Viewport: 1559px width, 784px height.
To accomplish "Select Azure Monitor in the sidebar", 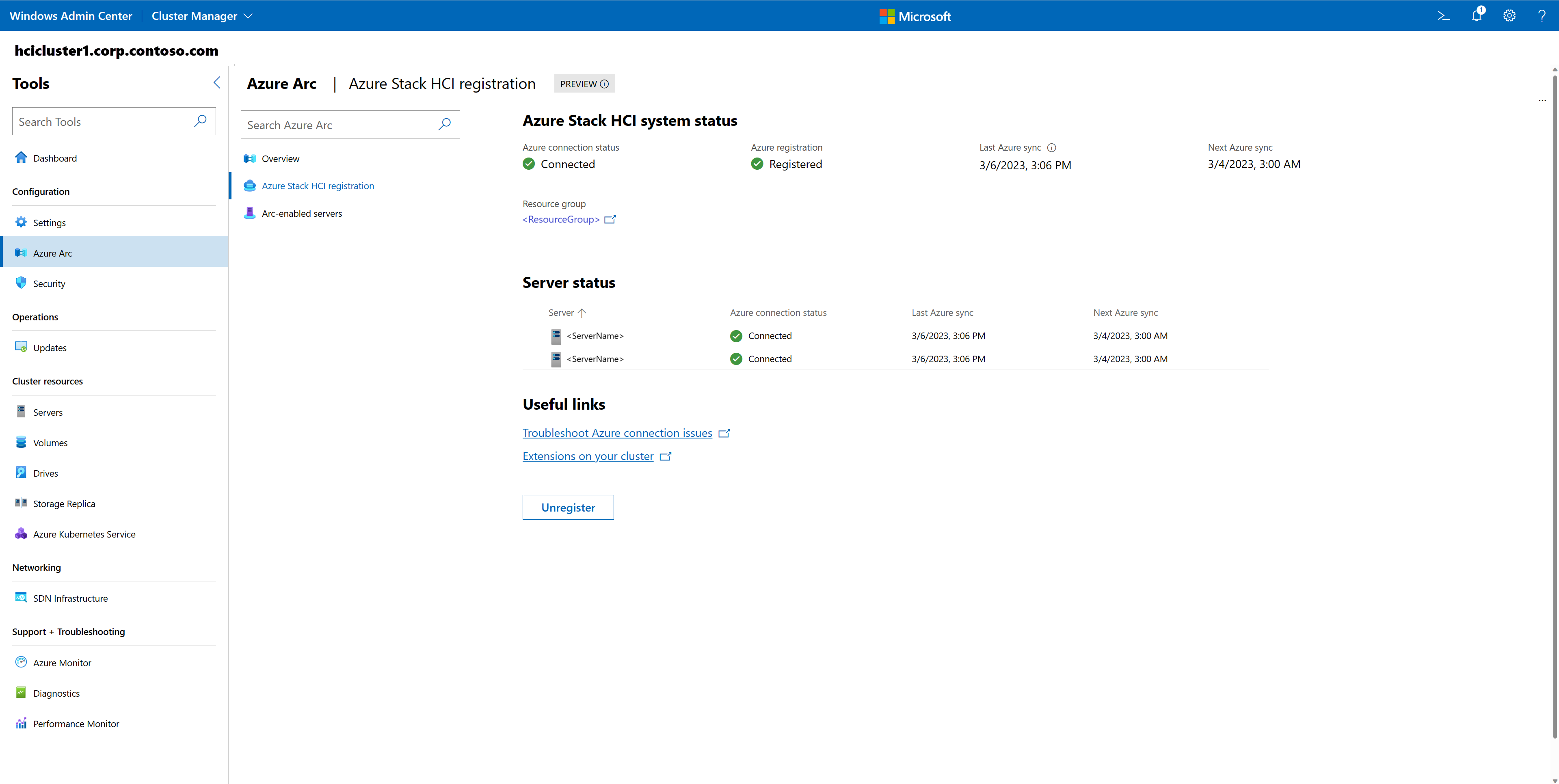I will coord(63,663).
